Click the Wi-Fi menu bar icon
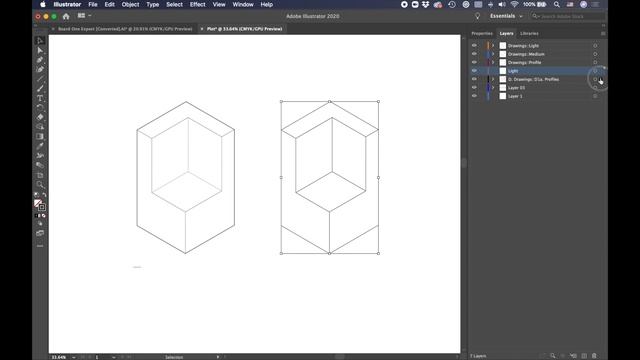The height and width of the screenshot is (360, 640). point(514,4)
